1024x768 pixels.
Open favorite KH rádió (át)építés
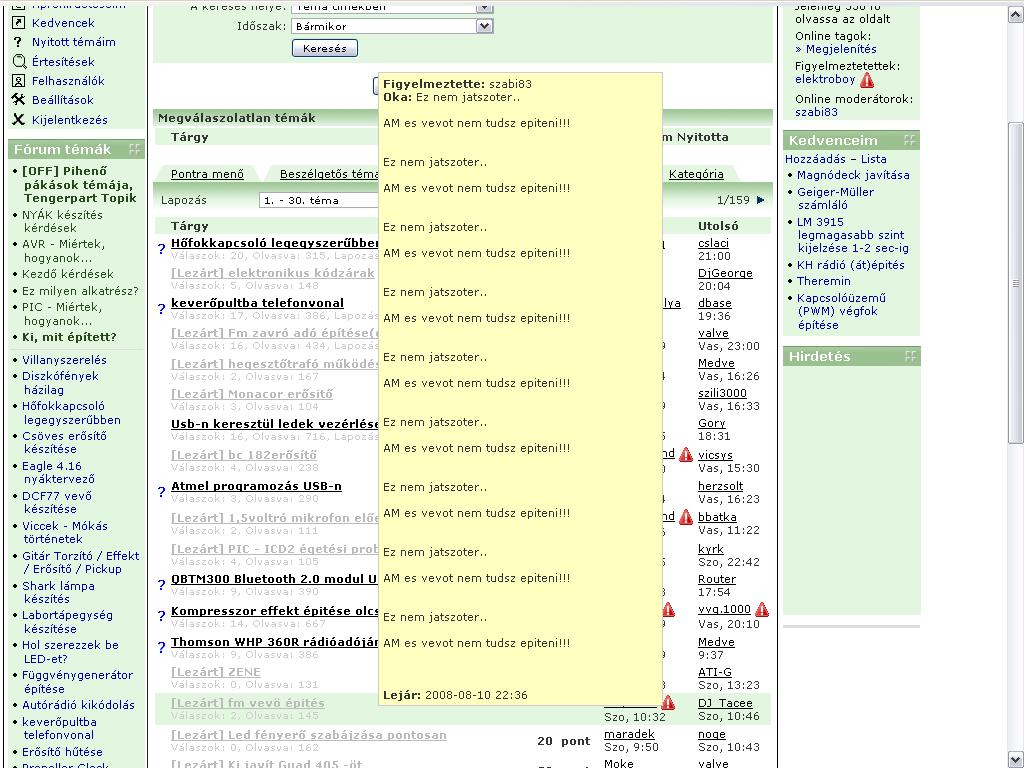tap(850, 265)
